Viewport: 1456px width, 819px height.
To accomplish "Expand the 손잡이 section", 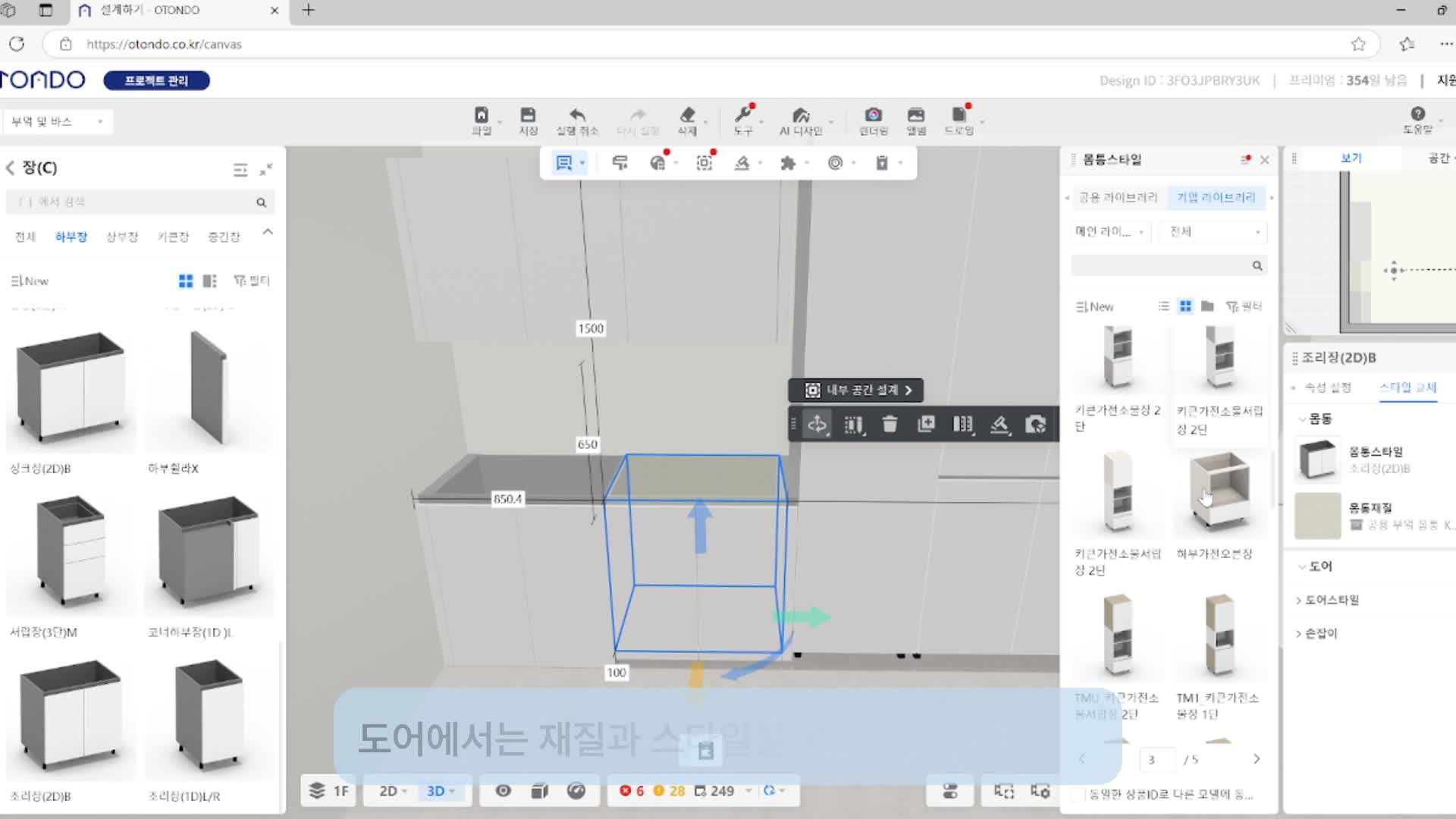I will tap(1320, 633).
